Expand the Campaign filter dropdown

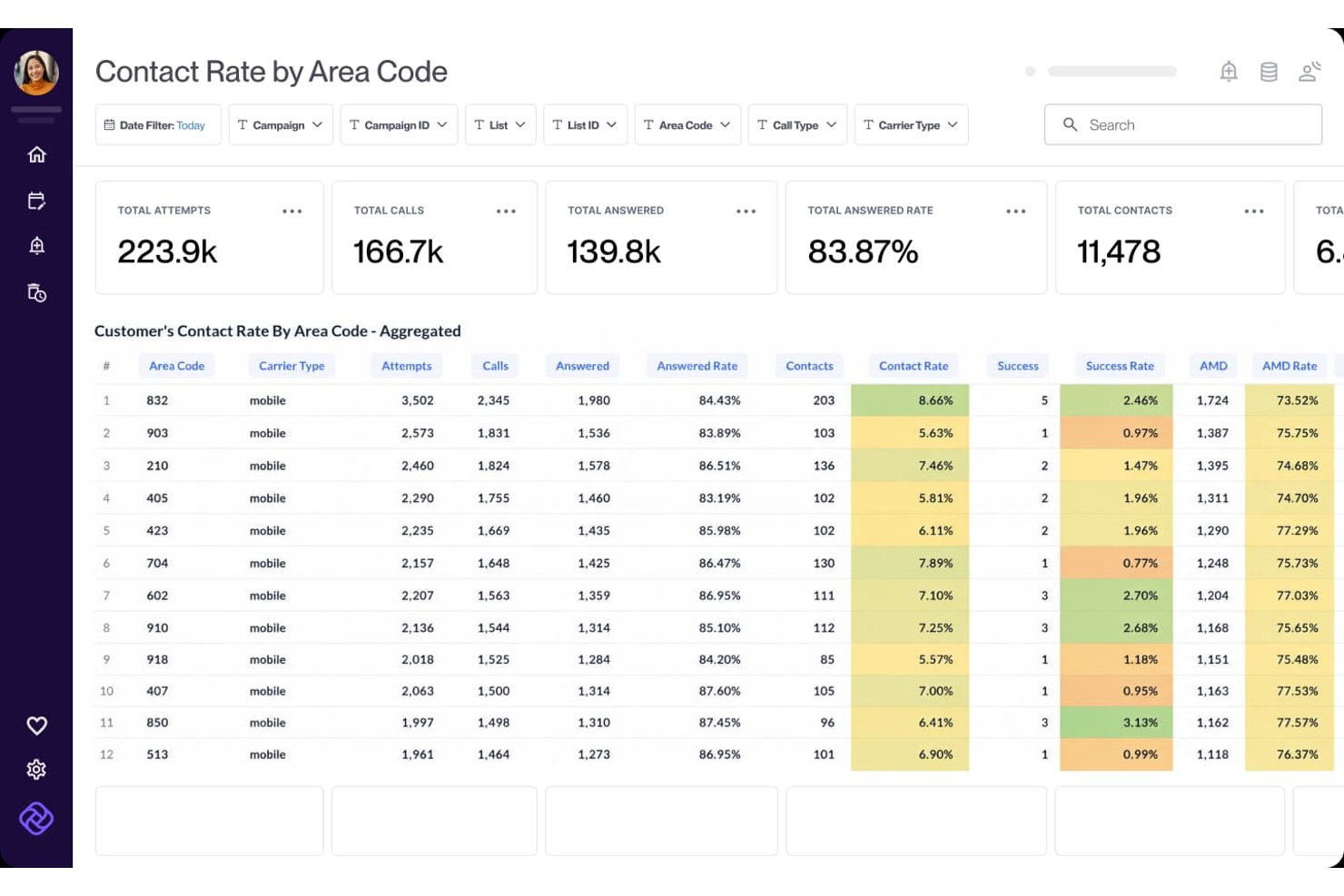281,124
